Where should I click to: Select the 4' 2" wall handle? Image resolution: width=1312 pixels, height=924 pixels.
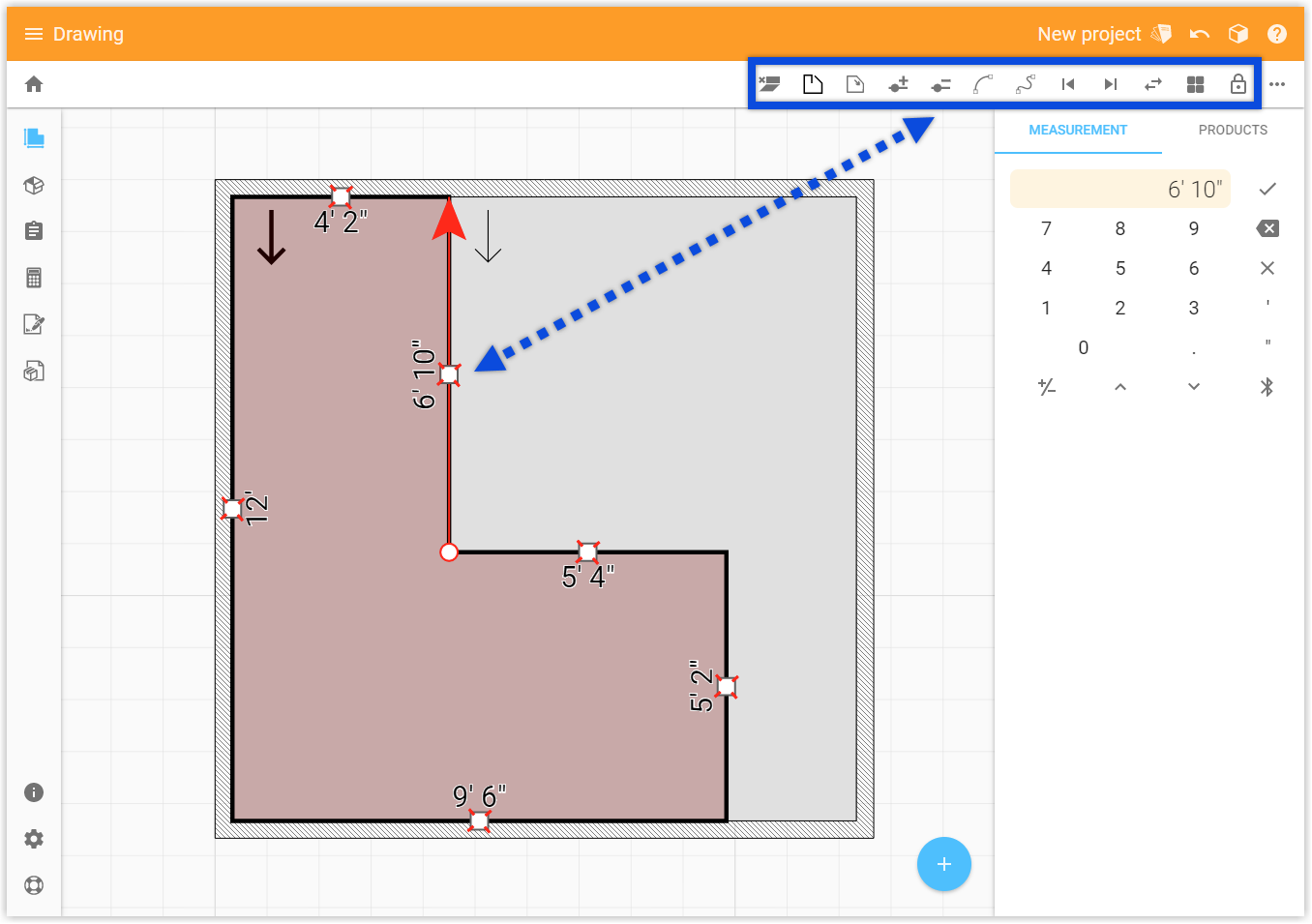point(341,197)
